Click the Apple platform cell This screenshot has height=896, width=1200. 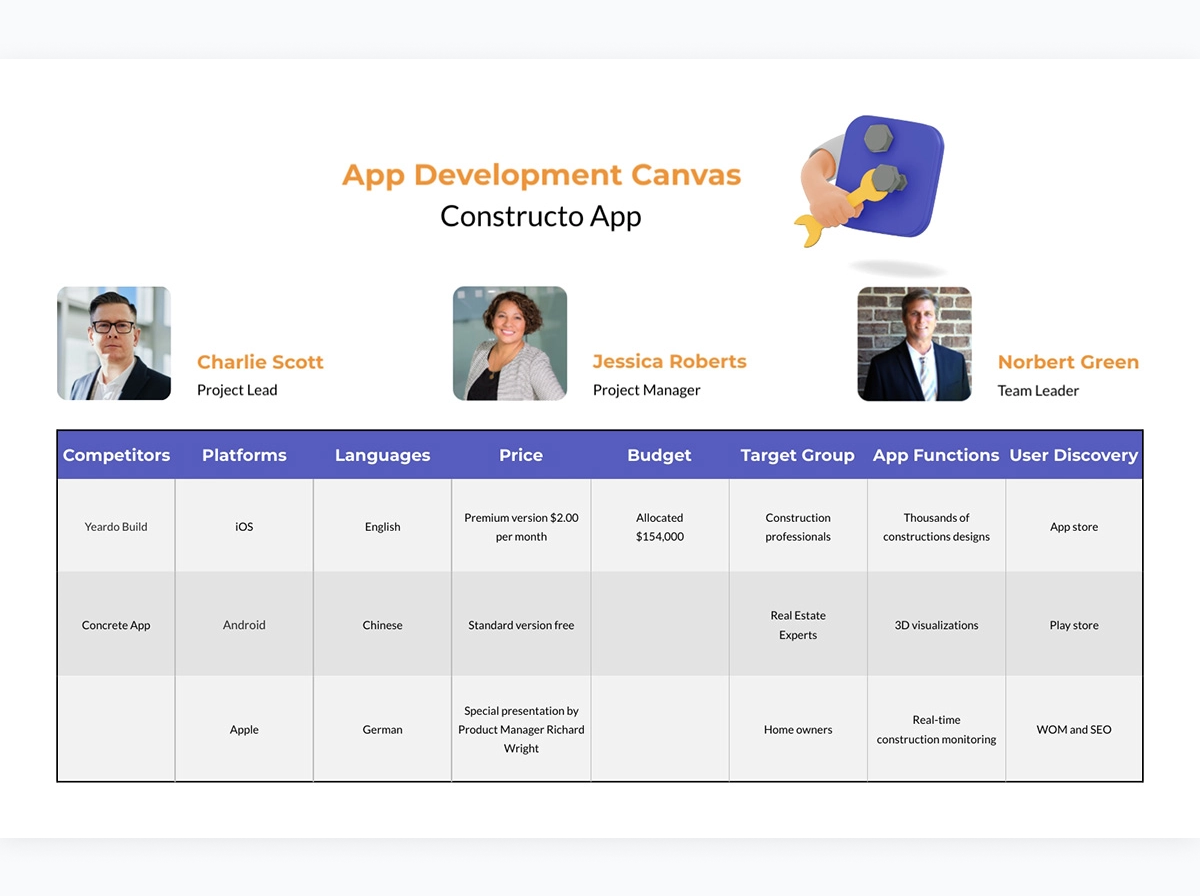[x=244, y=729]
